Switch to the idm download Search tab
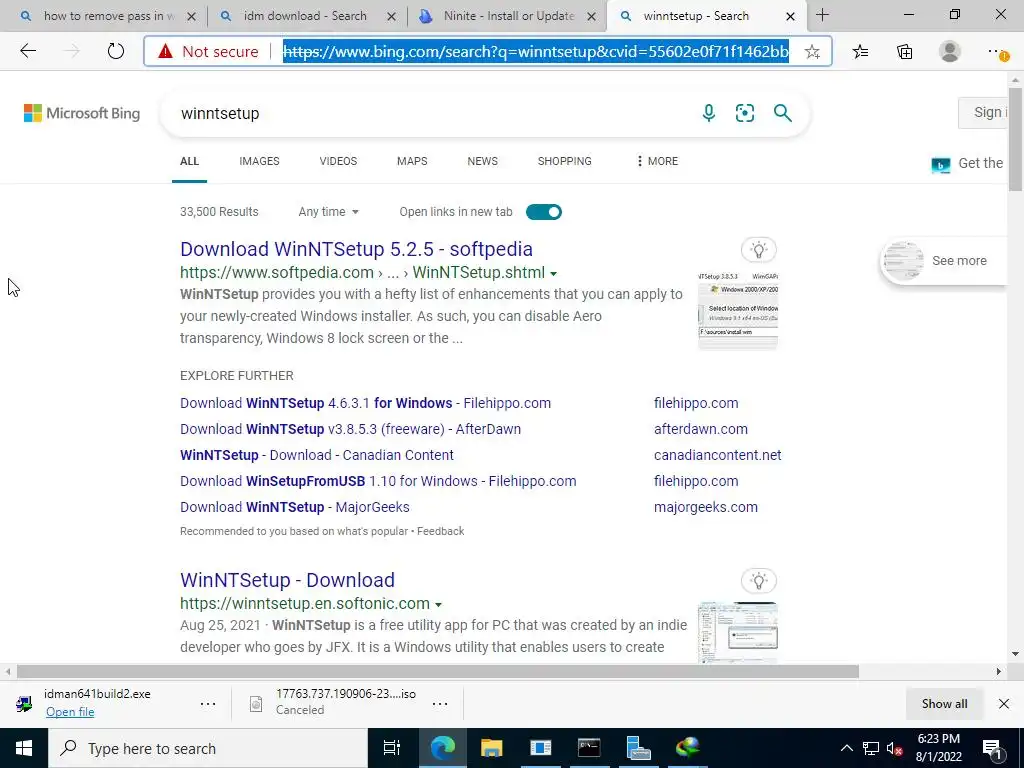1024x768 pixels. click(305, 16)
